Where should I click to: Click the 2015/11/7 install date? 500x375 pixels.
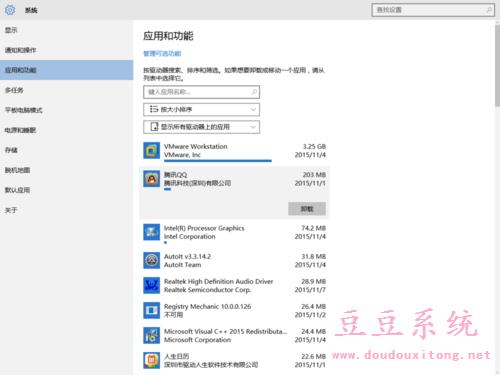(310, 290)
